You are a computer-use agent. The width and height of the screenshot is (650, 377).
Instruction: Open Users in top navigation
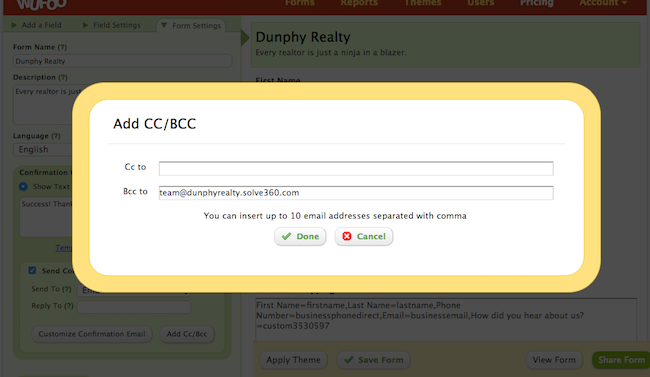(x=481, y=3)
